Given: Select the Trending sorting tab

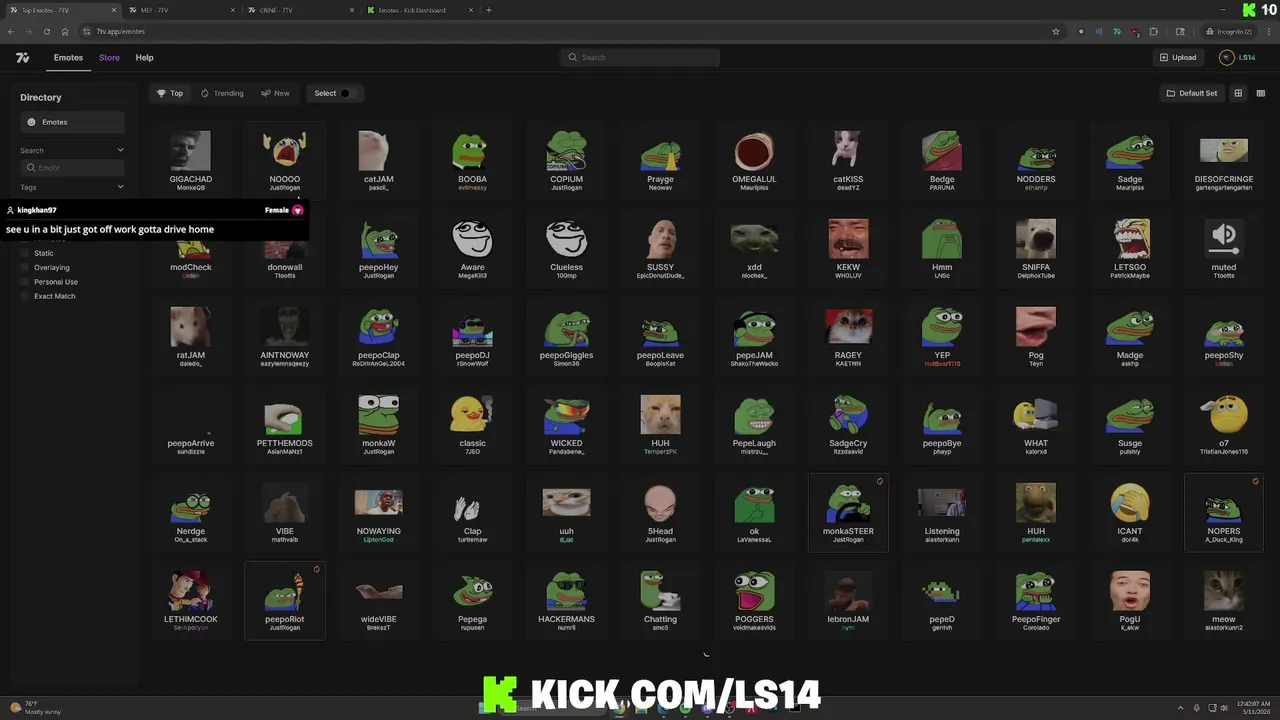Looking at the screenshot, I should (x=222, y=93).
